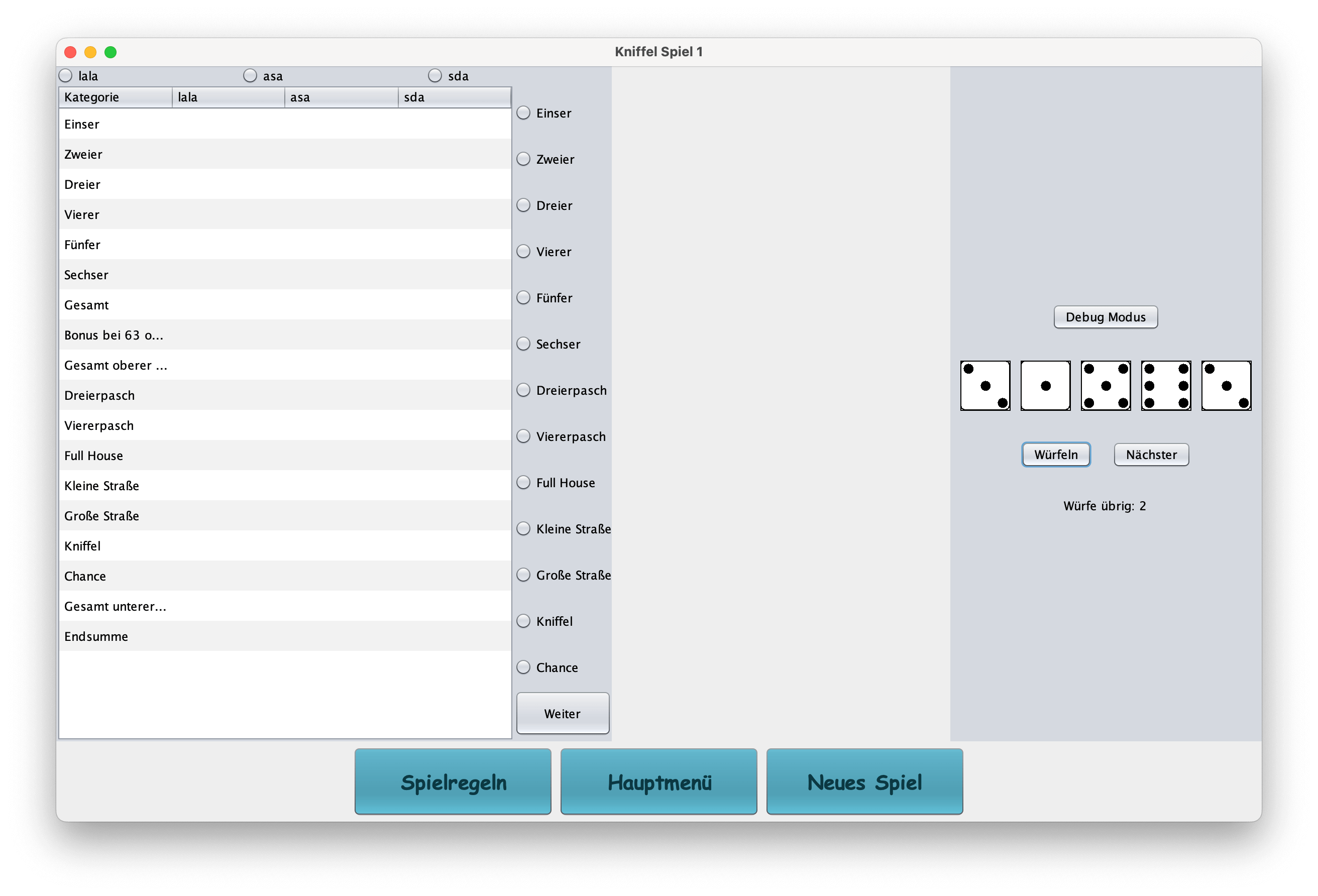Click the Kategorie column header
Screen dimensions: 1318x896
pyautogui.click(x=115, y=97)
